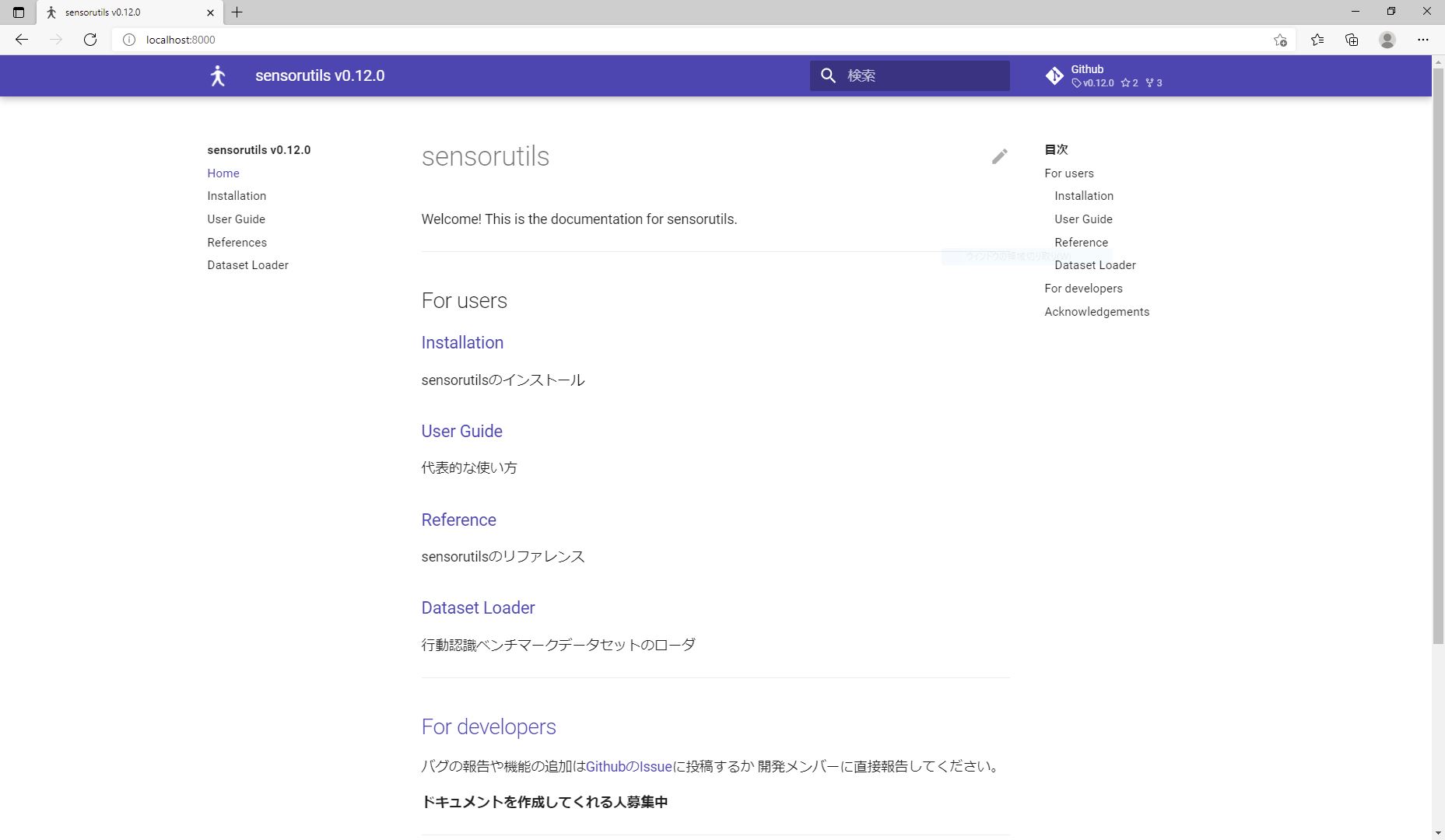Open References in left navigation
This screenshot has height=840, width=1445.
tap(237, 243)
